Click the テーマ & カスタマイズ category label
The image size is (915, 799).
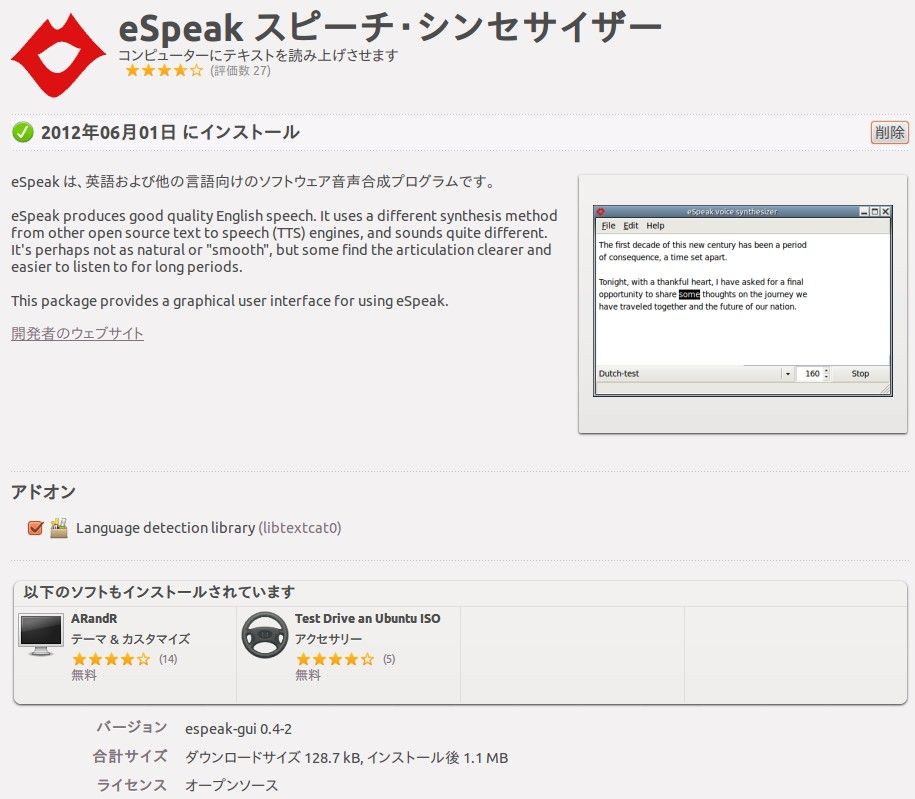click(x=130, y=639)
